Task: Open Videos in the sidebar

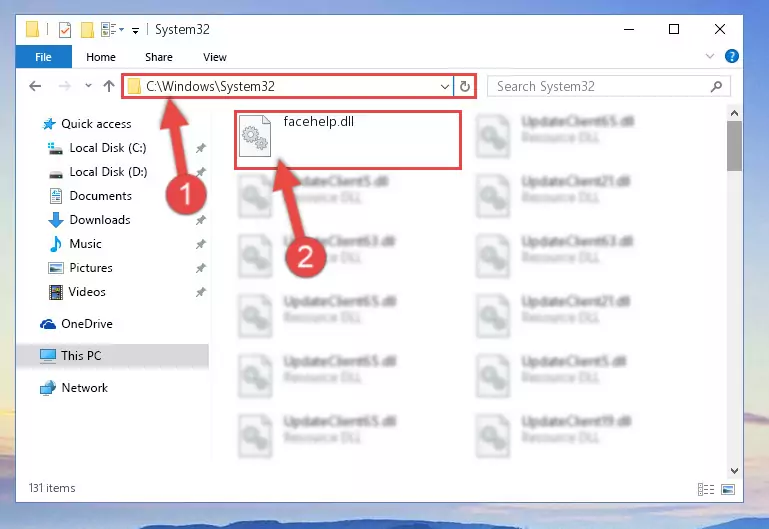Action: pyautogui.click(x=87, y=292)
